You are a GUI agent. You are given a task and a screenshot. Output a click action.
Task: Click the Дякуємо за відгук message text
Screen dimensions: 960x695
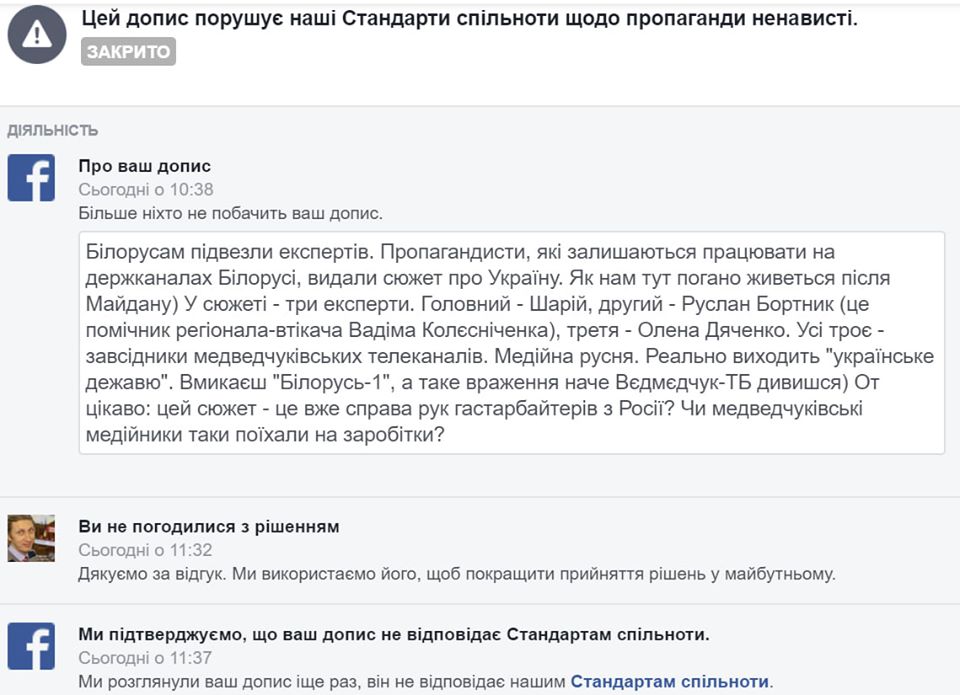tap(457, 574)
